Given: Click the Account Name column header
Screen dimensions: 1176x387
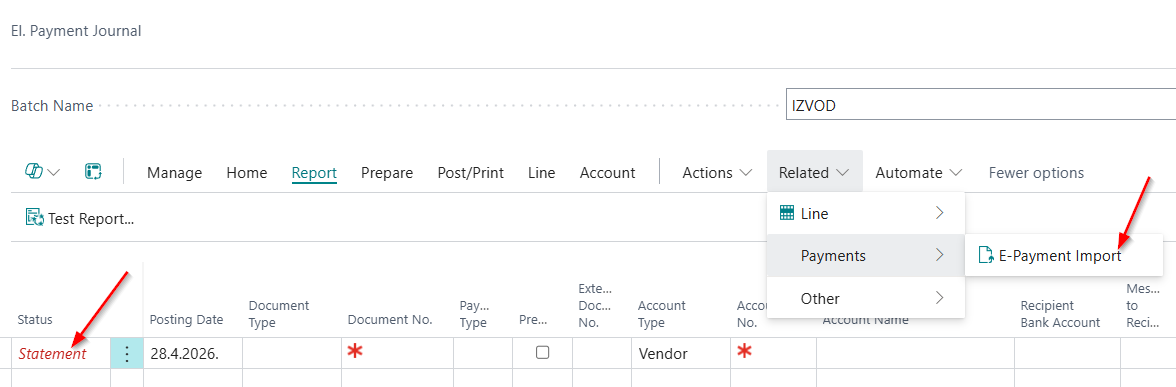Looking at the screenshot, I should click(x=866, y=320).
